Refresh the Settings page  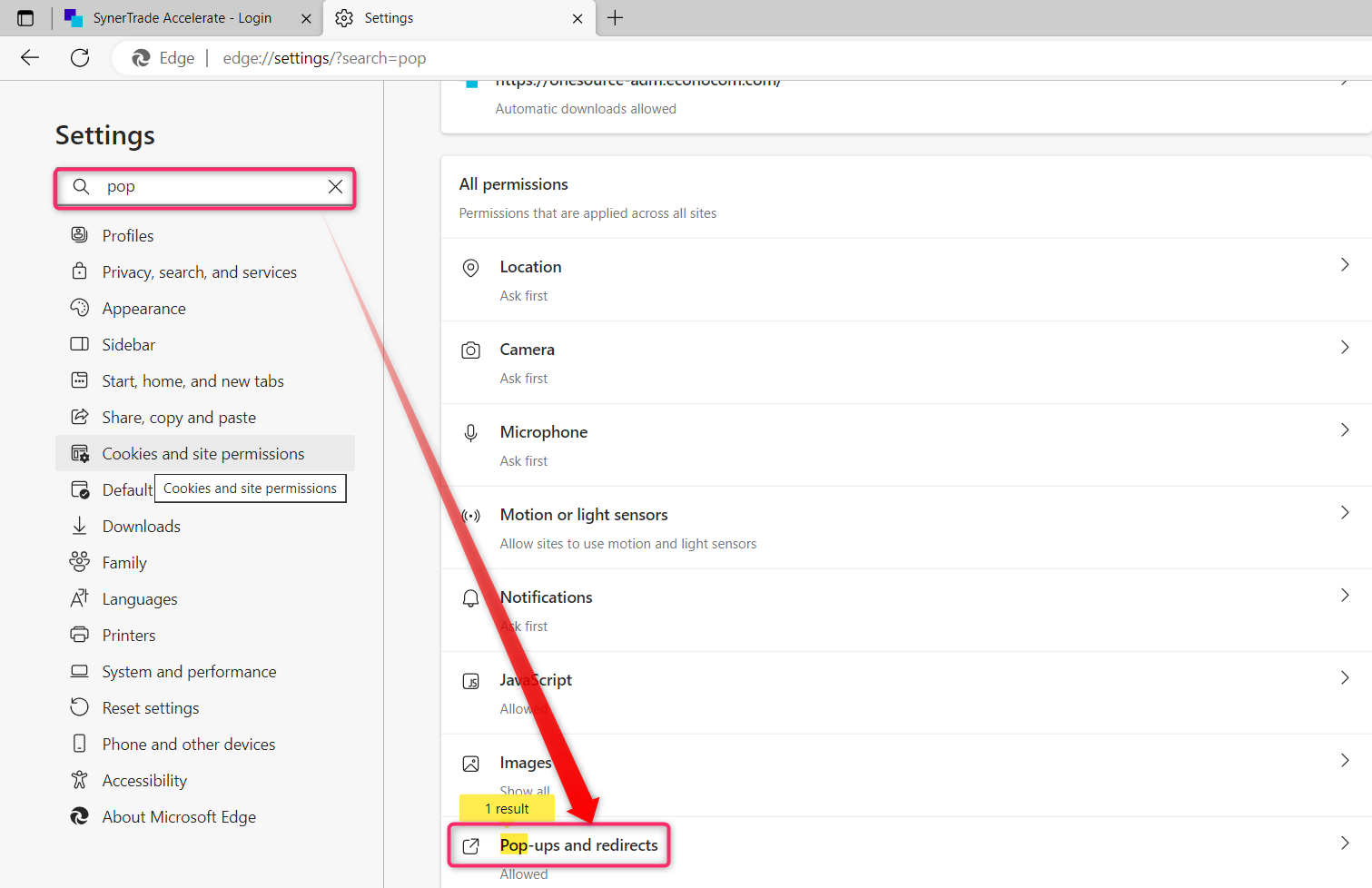pos(80,58)
